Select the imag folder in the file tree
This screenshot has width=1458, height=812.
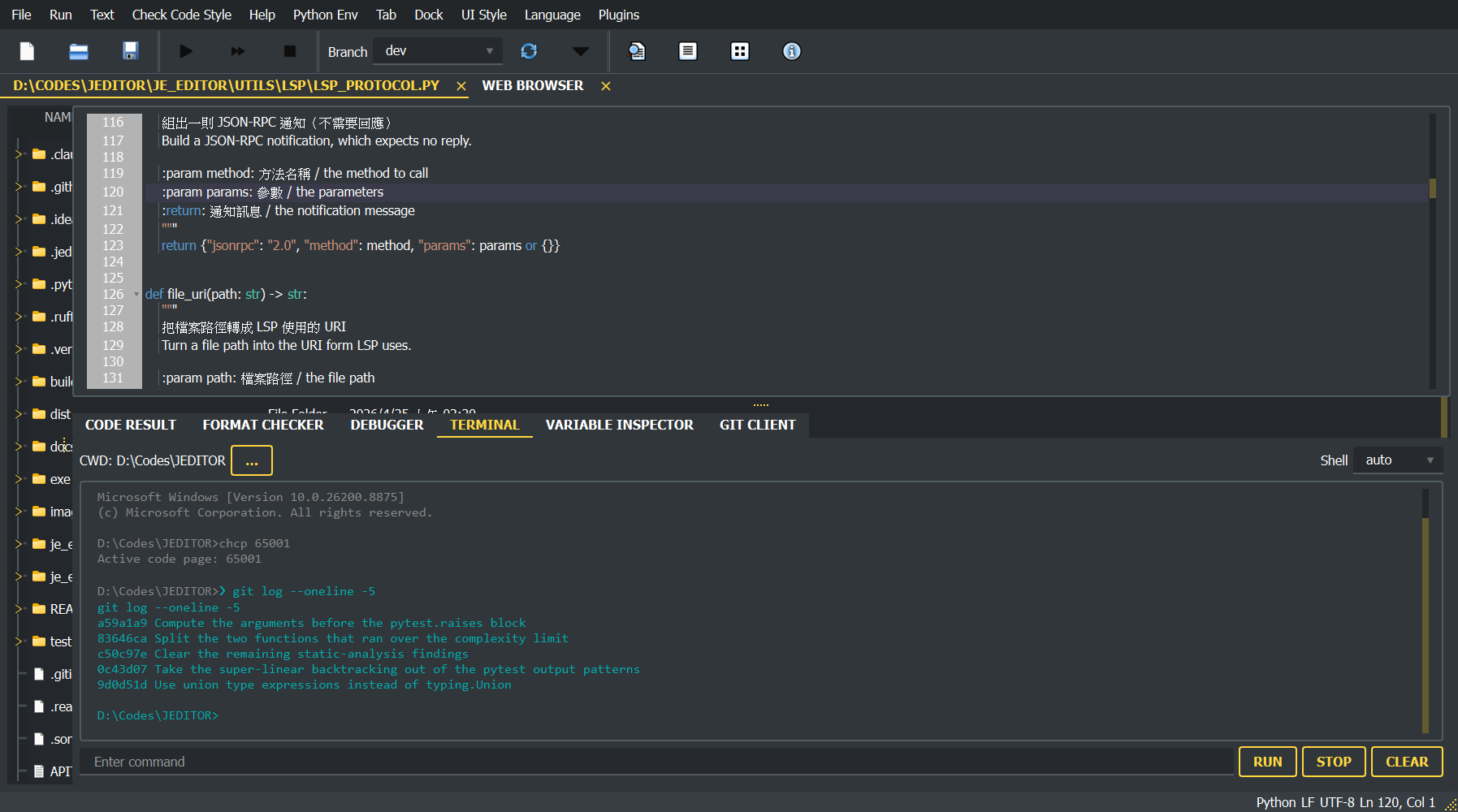52,512
